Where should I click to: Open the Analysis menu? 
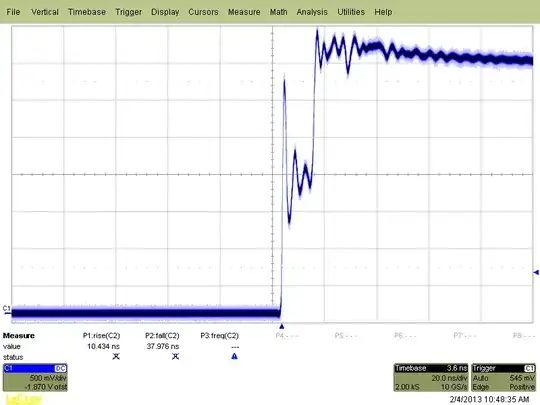(312, 12)
